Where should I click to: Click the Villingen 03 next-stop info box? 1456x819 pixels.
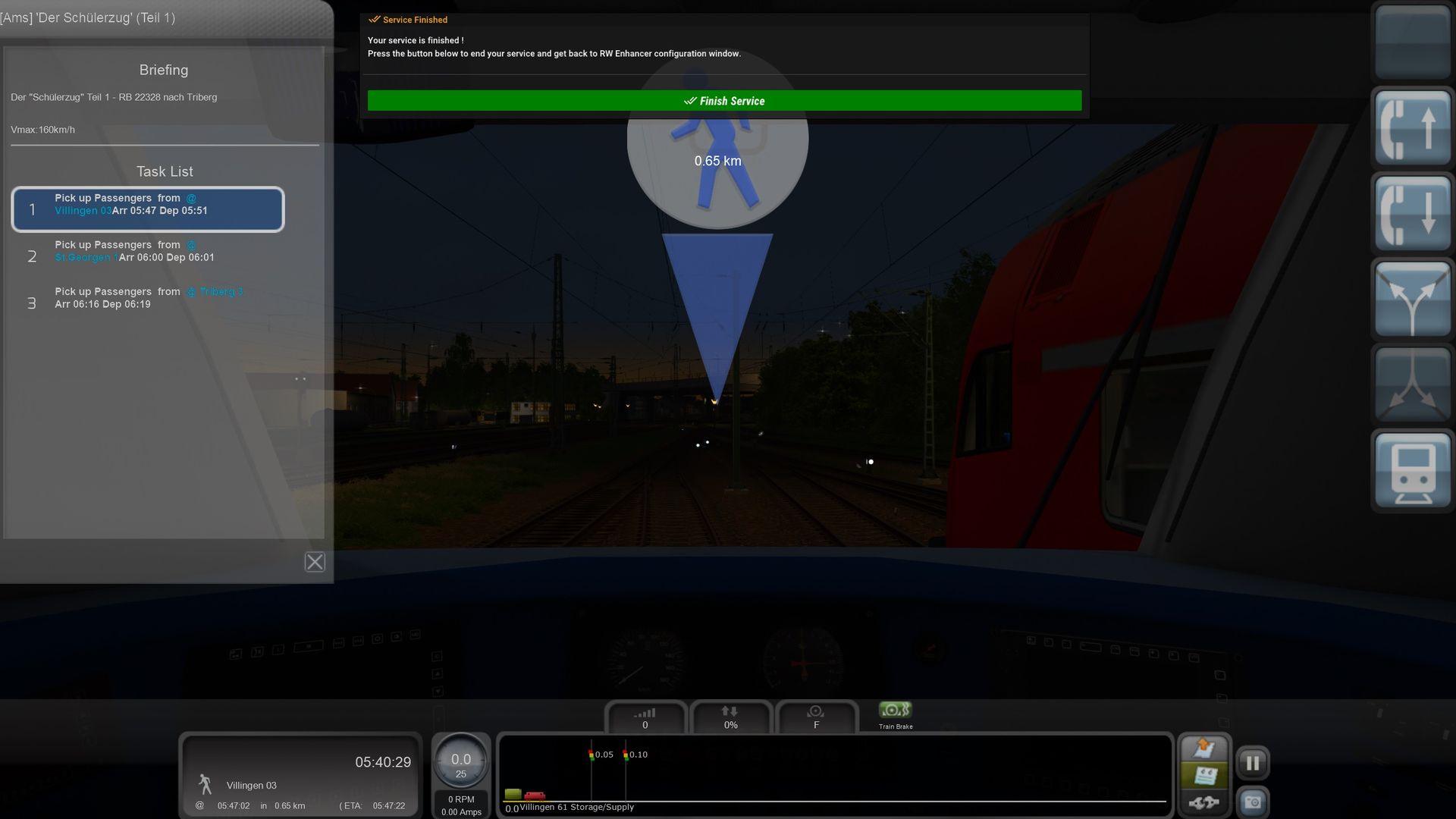click(300, 775)
